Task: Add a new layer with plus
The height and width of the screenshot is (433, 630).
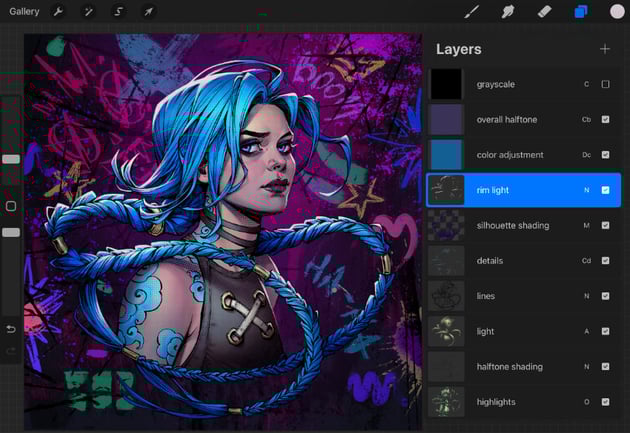Action: (605, 49)
